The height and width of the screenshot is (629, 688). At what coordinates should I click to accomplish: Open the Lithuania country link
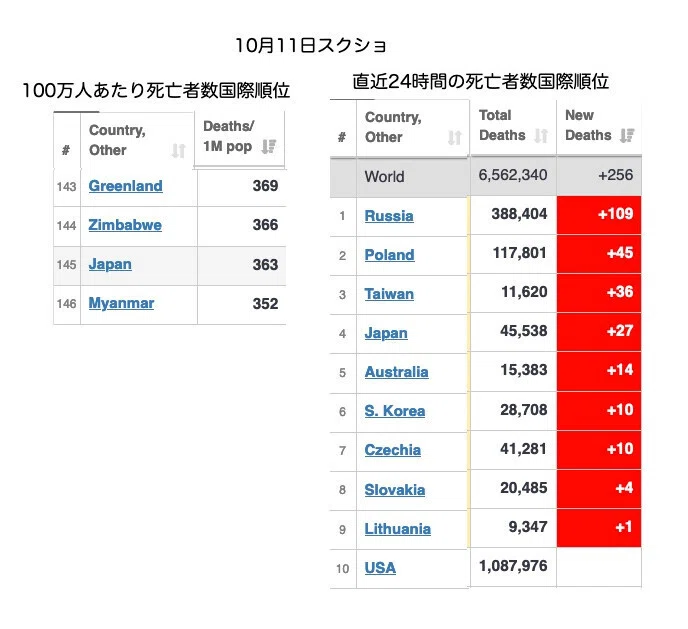pyautogui.click(x=398, y=529)
